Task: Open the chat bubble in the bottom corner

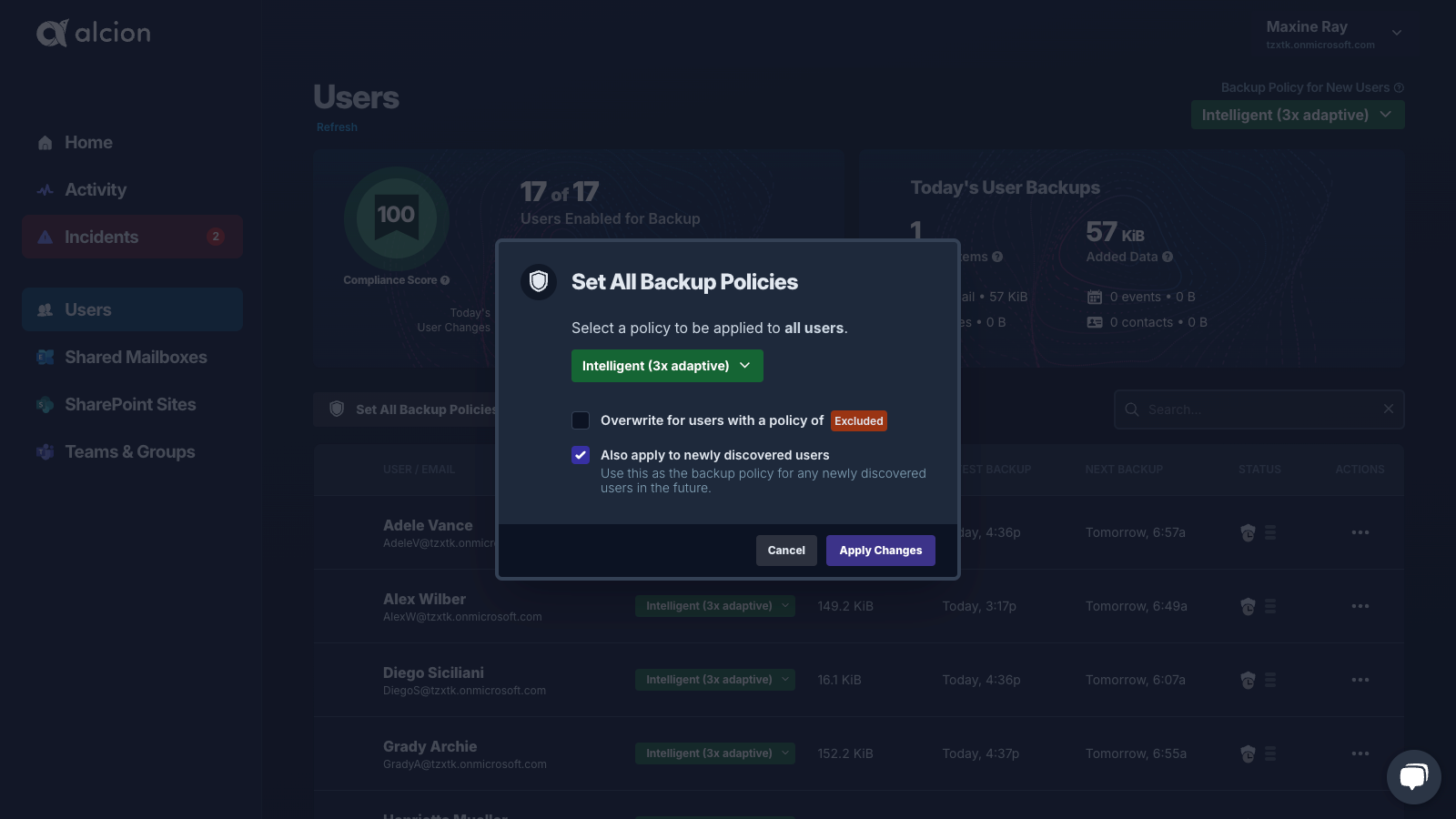Action: [1412, 776]
